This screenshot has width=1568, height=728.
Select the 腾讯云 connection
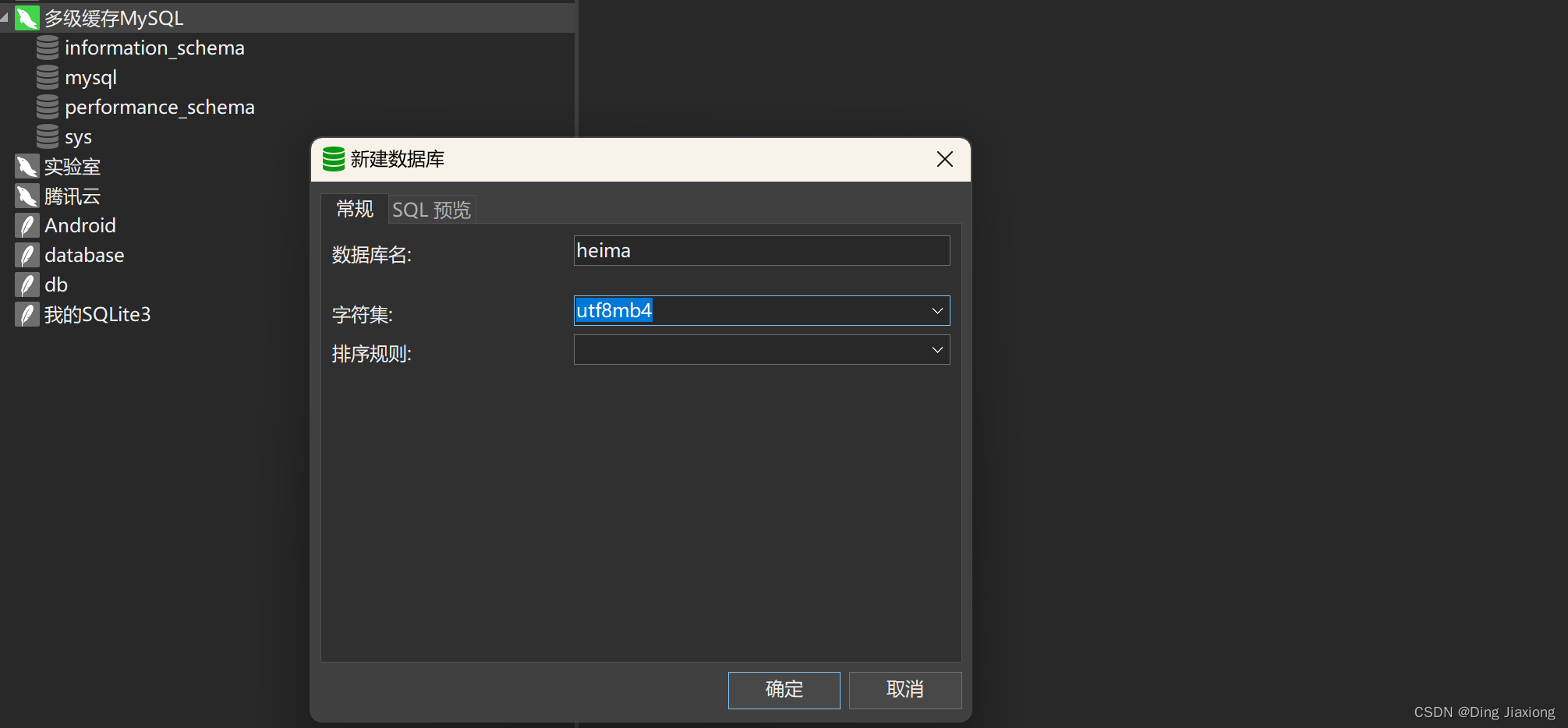[x=73, y=196]
